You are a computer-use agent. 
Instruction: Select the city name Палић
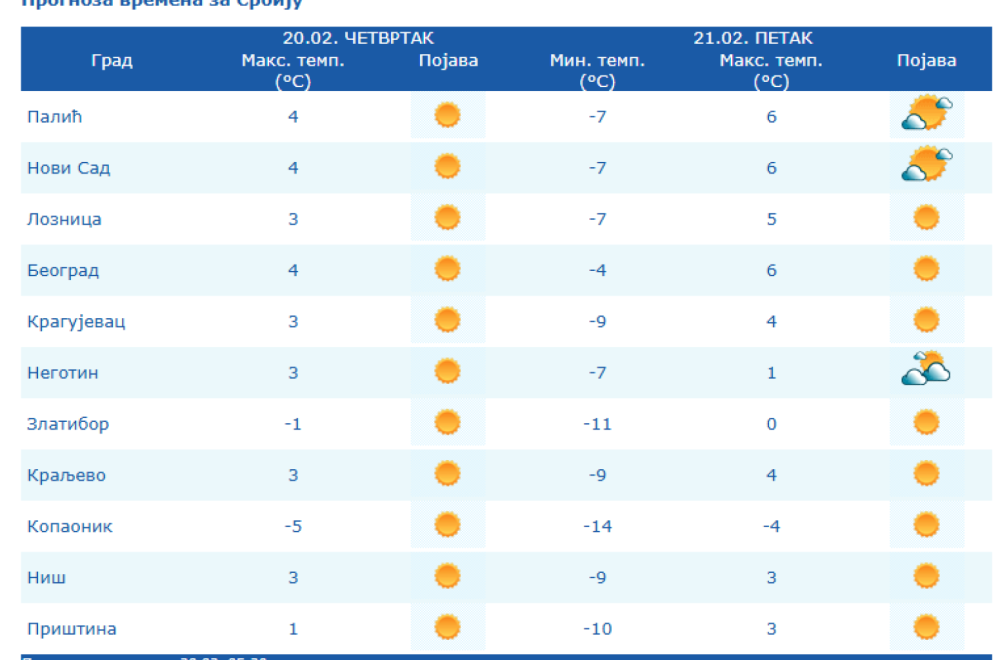53,117
